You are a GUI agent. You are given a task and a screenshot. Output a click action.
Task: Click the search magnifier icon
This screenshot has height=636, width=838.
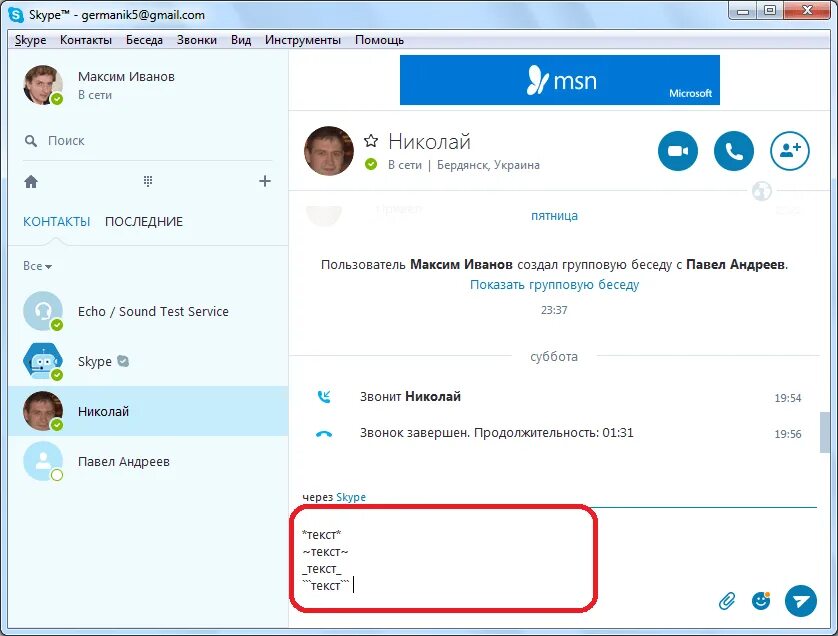(31, 141)
